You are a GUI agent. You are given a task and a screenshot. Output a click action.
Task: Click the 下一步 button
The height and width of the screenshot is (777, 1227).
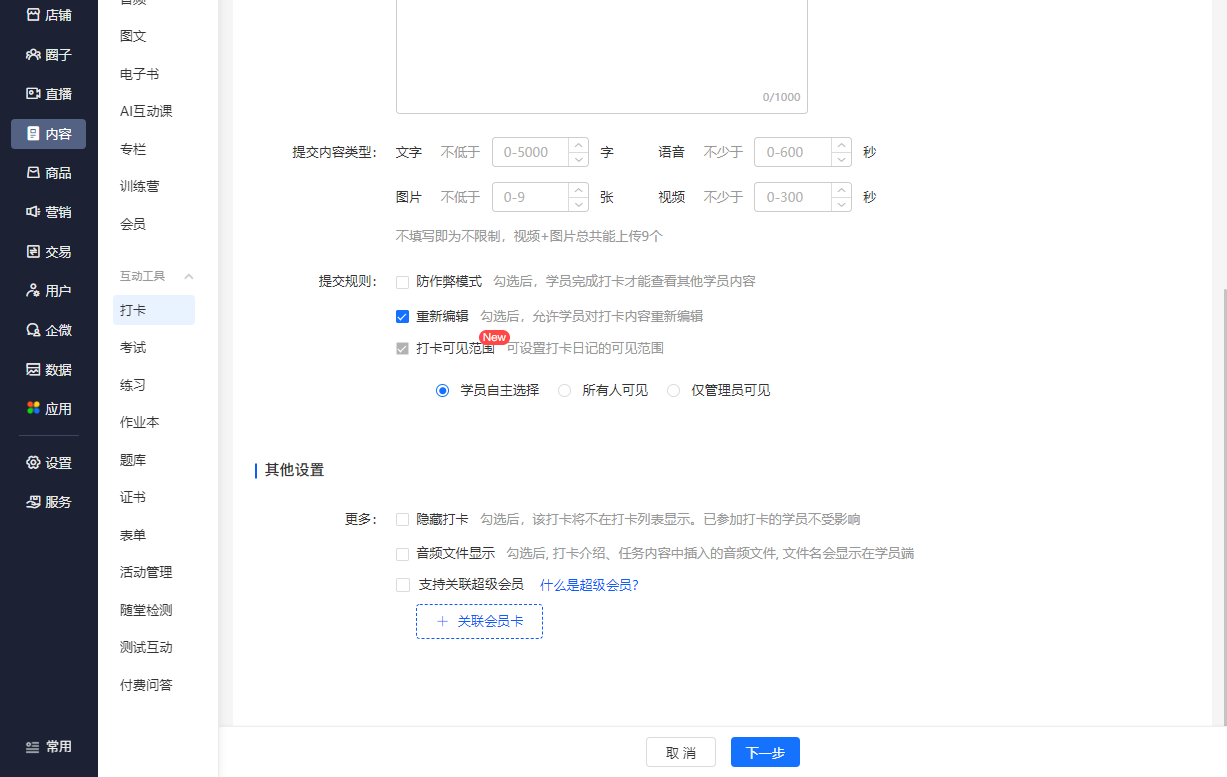[764, 751]
